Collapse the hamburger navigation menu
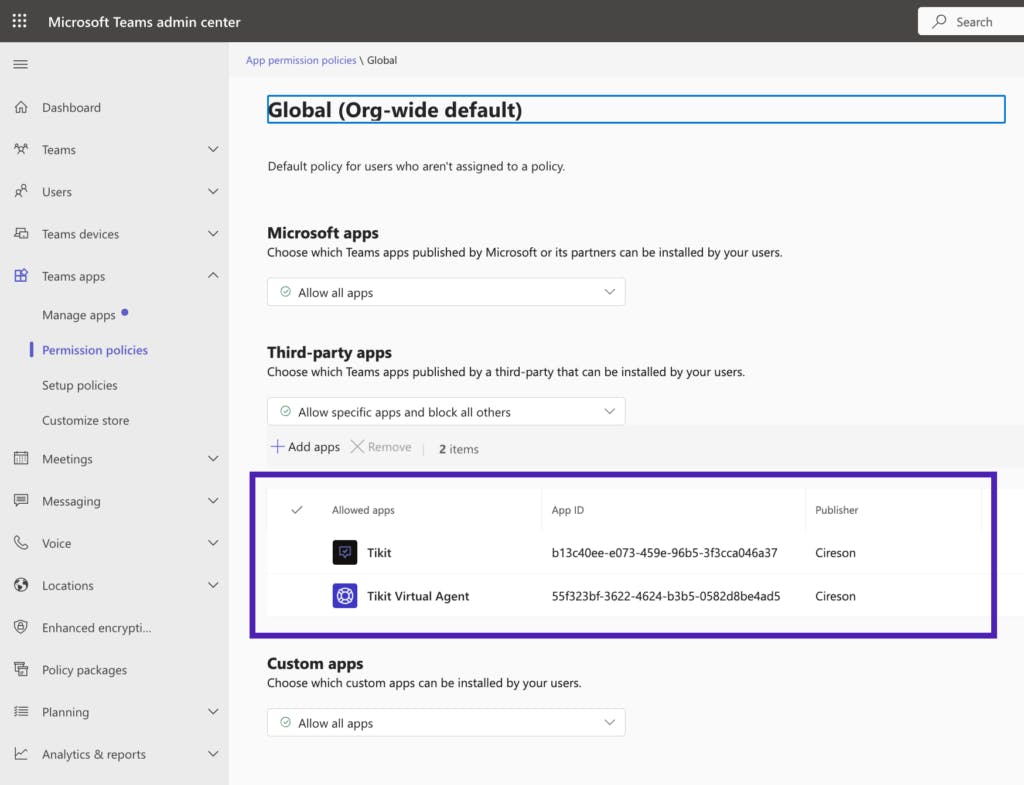 click(20, 65)
